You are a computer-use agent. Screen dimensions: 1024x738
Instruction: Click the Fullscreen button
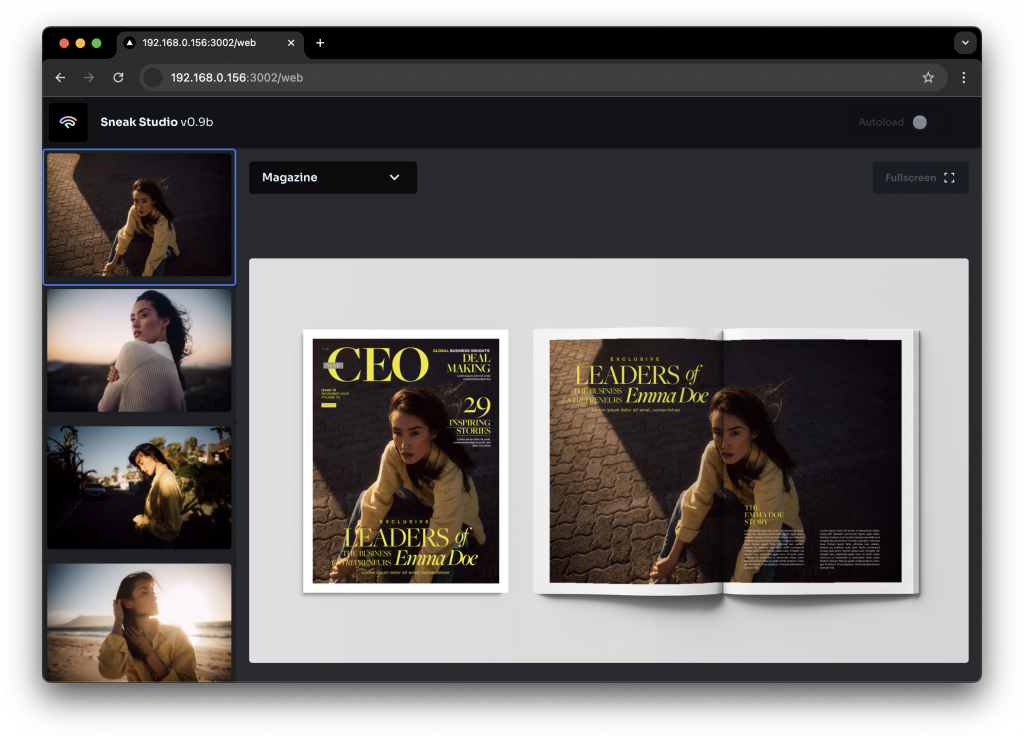click(x=919, y=178)
